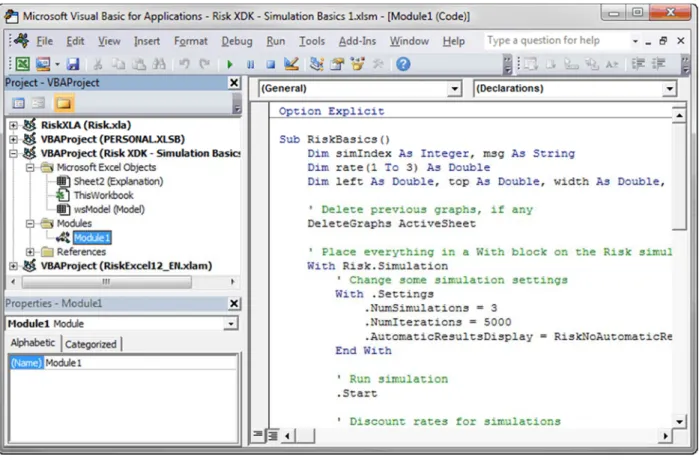Click the Insert UserForm toolbar icon
The width and height of the screenshot is (699, 460).
tap(43, 64)
